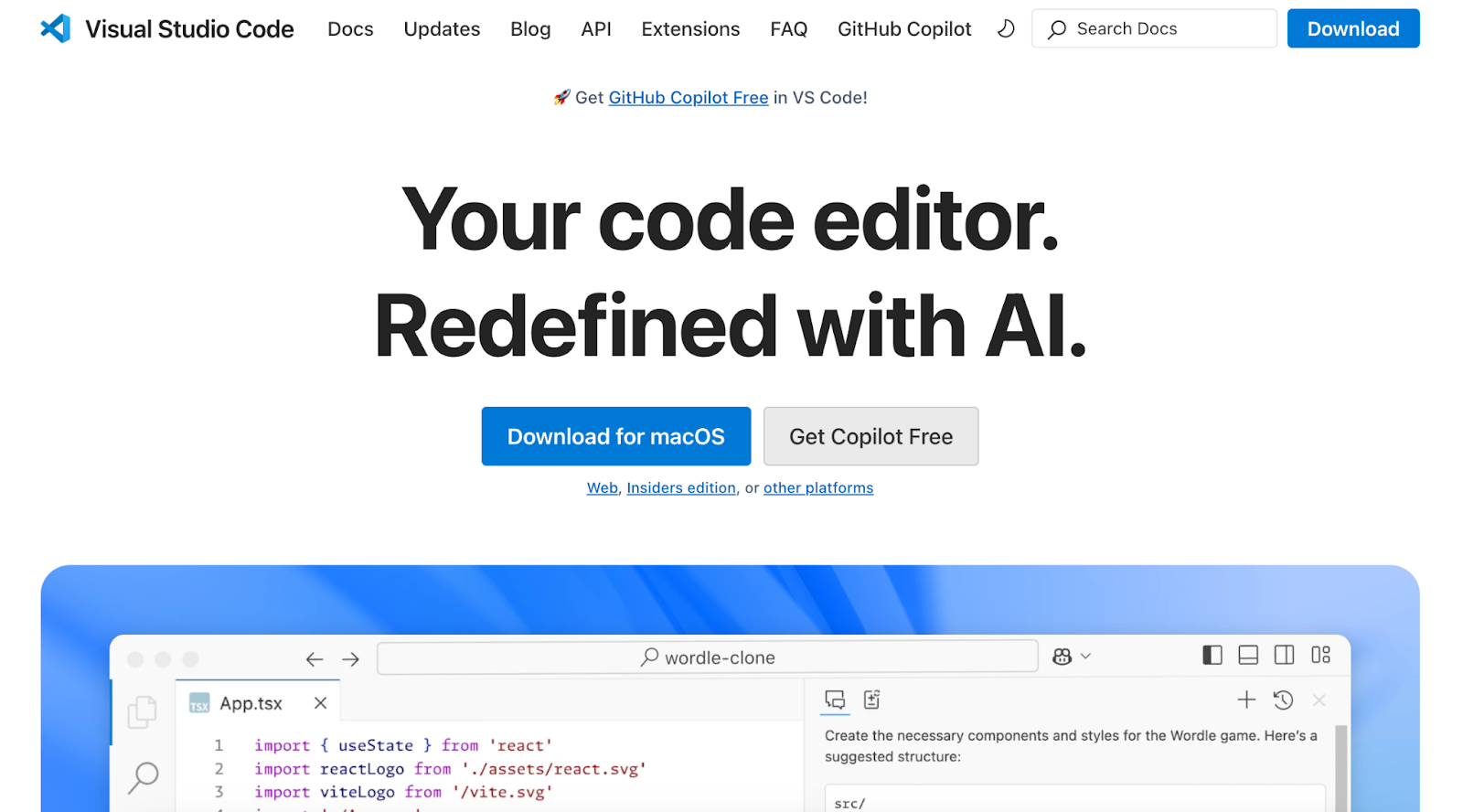Open the customize layout icon
1463x812 pixels.
coord(1320,655)
